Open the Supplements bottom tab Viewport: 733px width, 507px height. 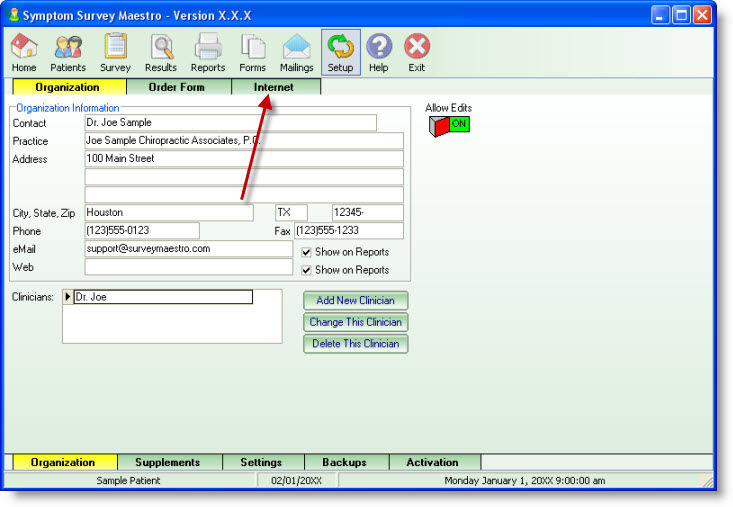[x=167, y=463]
